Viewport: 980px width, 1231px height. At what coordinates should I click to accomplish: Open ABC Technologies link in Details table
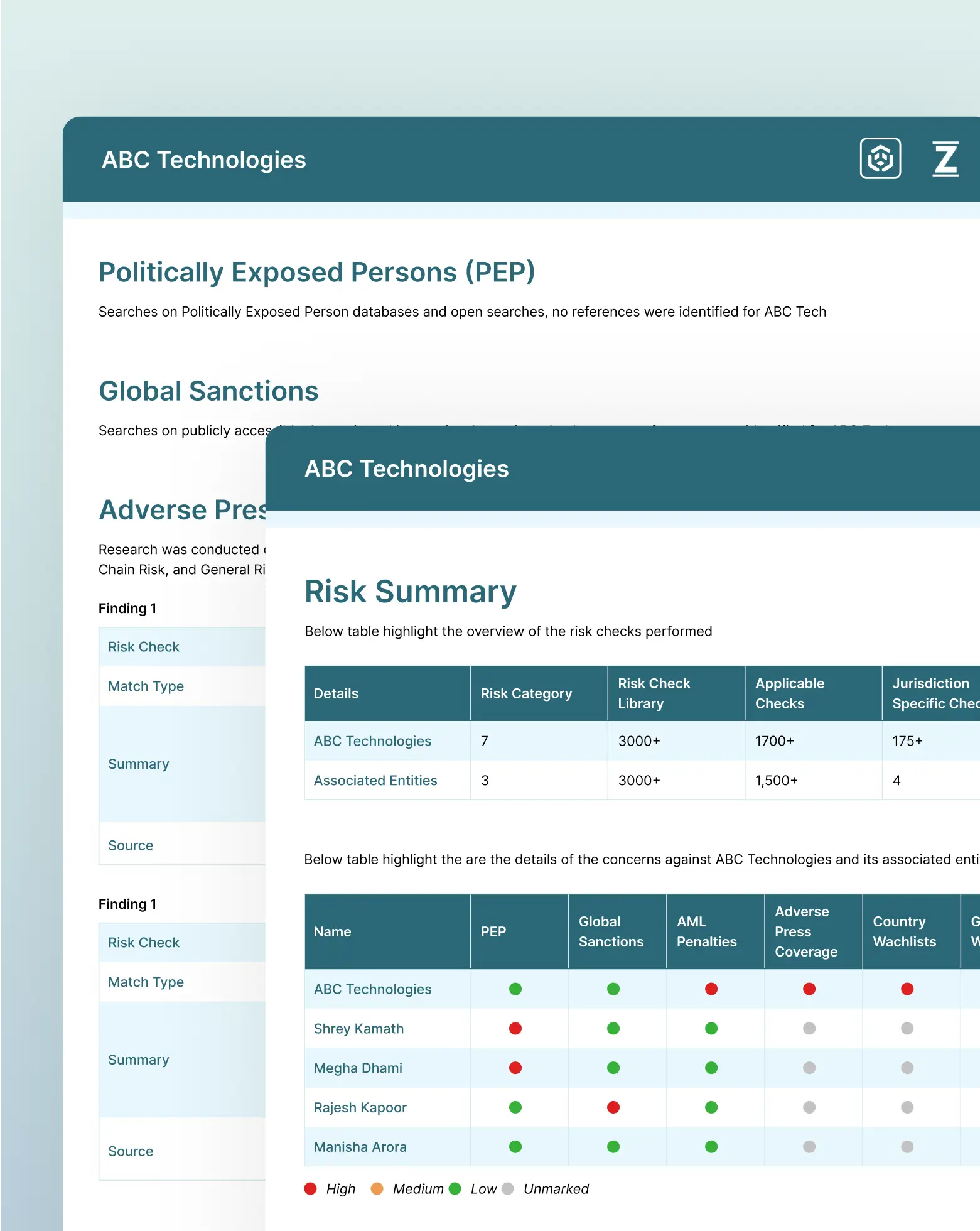[x=372, y=741]
